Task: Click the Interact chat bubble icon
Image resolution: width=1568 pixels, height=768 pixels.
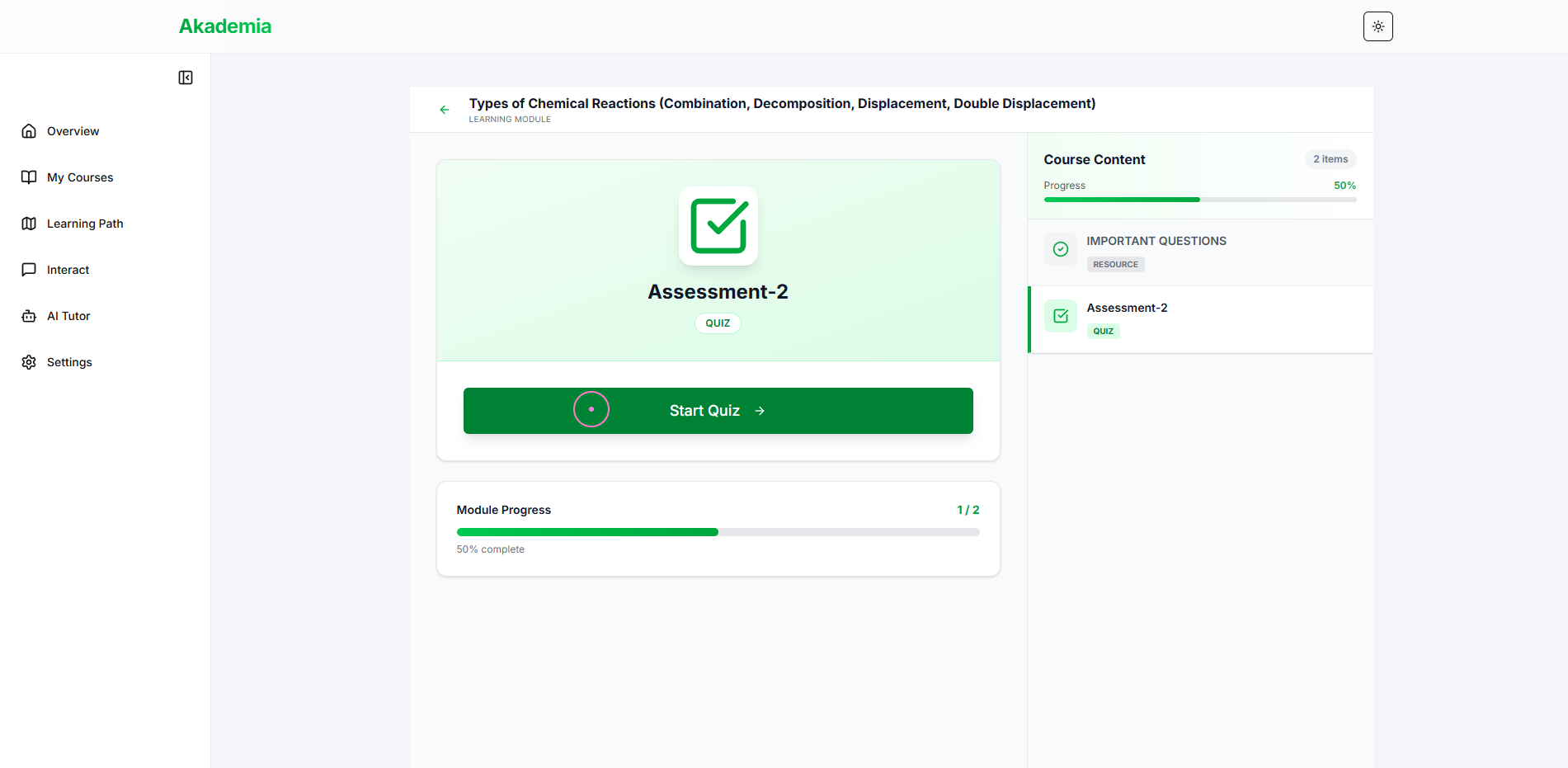Action: [x=29, y=270]
